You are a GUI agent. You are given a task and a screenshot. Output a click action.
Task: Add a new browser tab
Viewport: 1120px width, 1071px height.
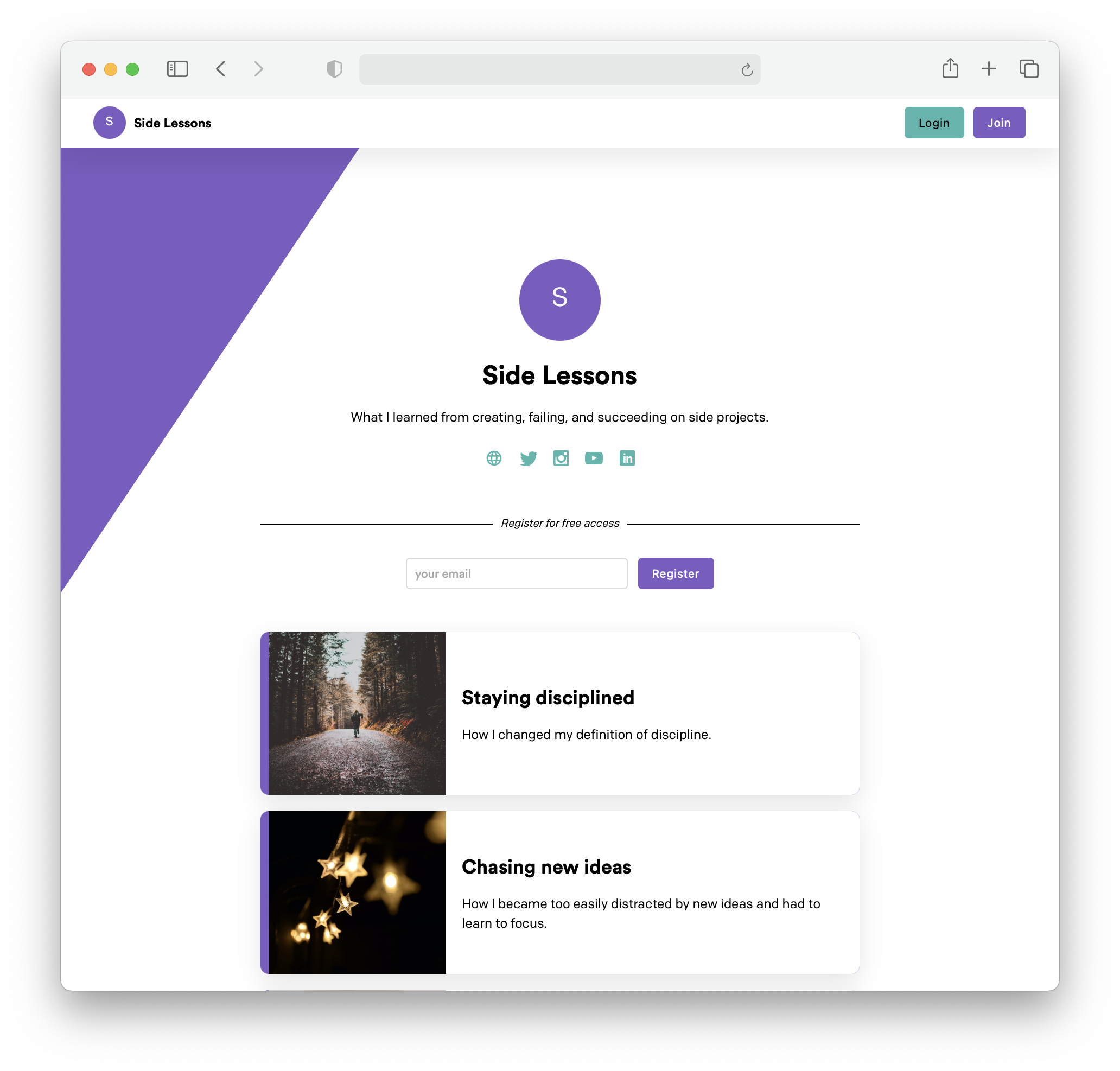(x=988, y=69)
